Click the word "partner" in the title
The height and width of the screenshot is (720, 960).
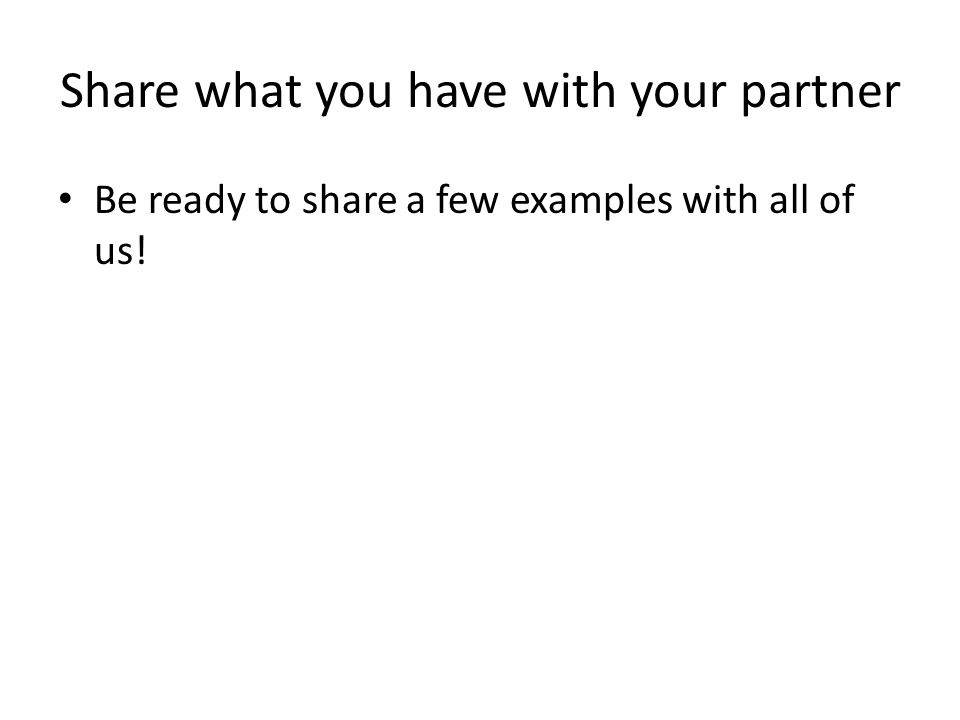(820, 95)
